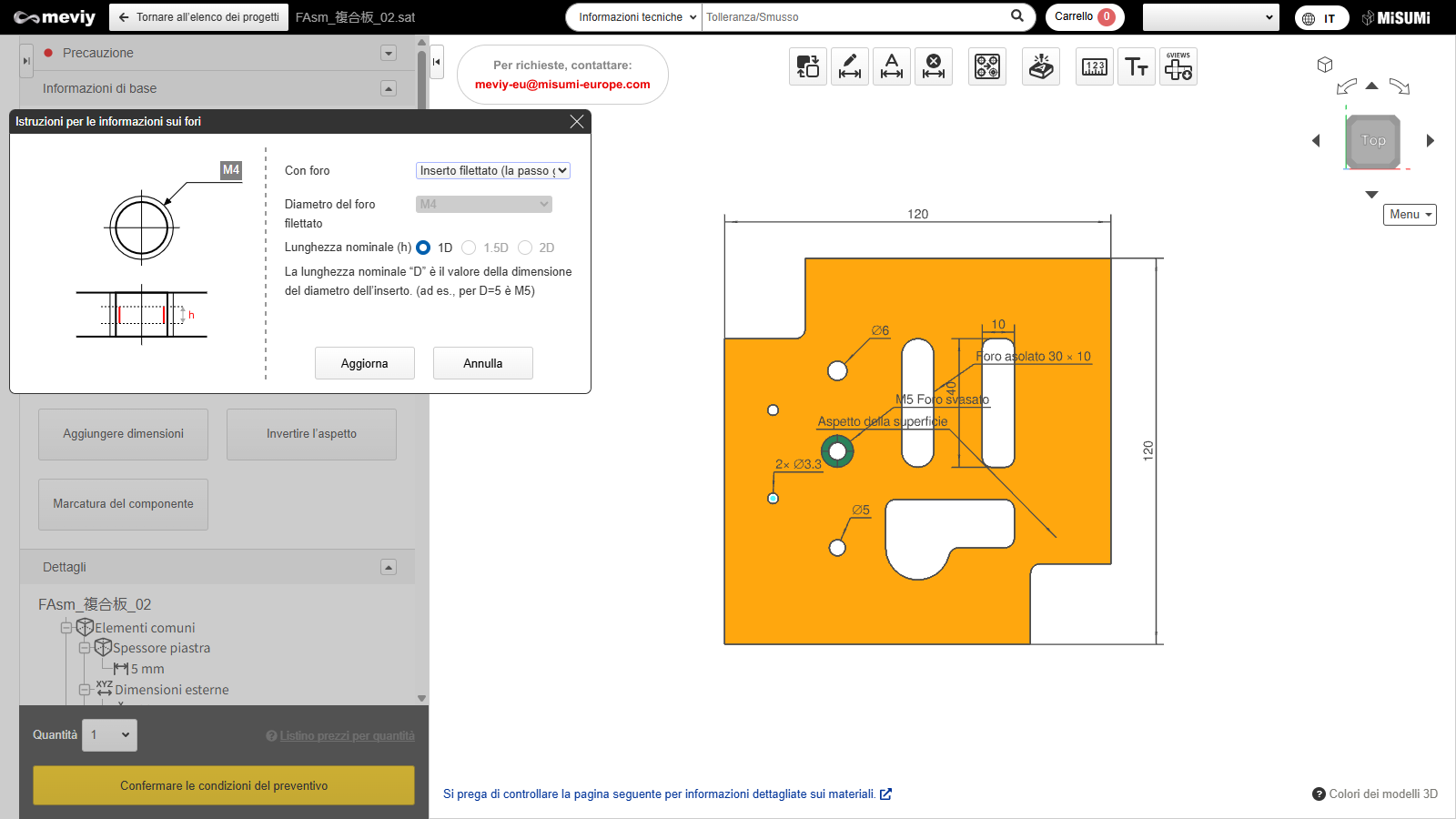
Task: Click the text size Tt icon
Action: pyautogui.click(x=1137, y=66)
